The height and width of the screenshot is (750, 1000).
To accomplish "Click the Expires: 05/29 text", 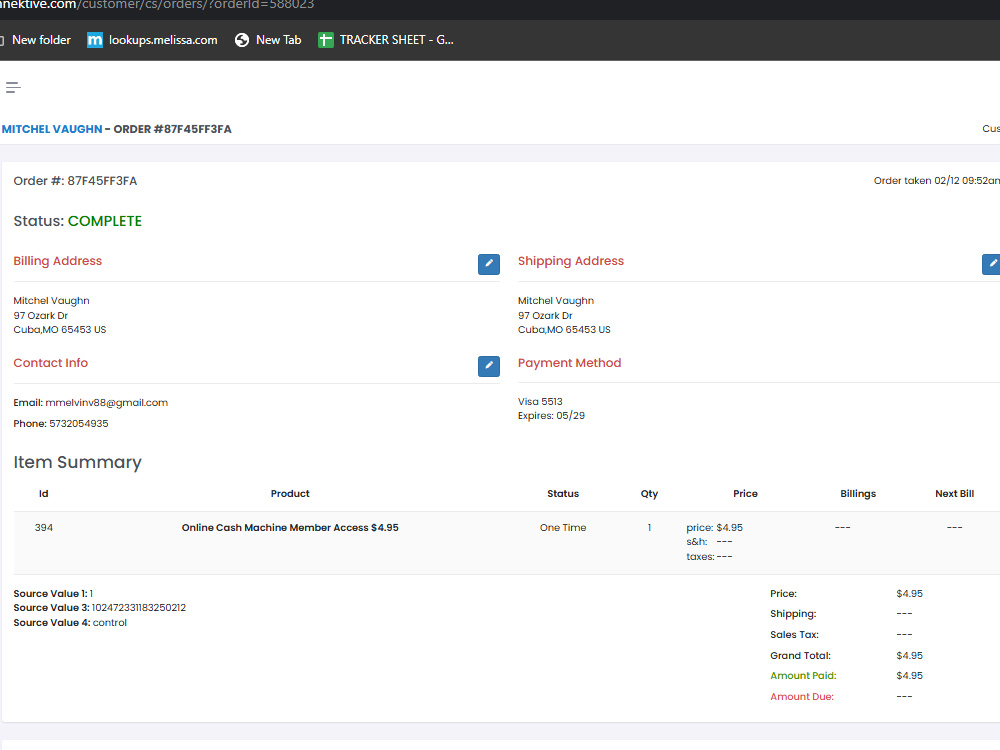I will [x=551, y=416].
